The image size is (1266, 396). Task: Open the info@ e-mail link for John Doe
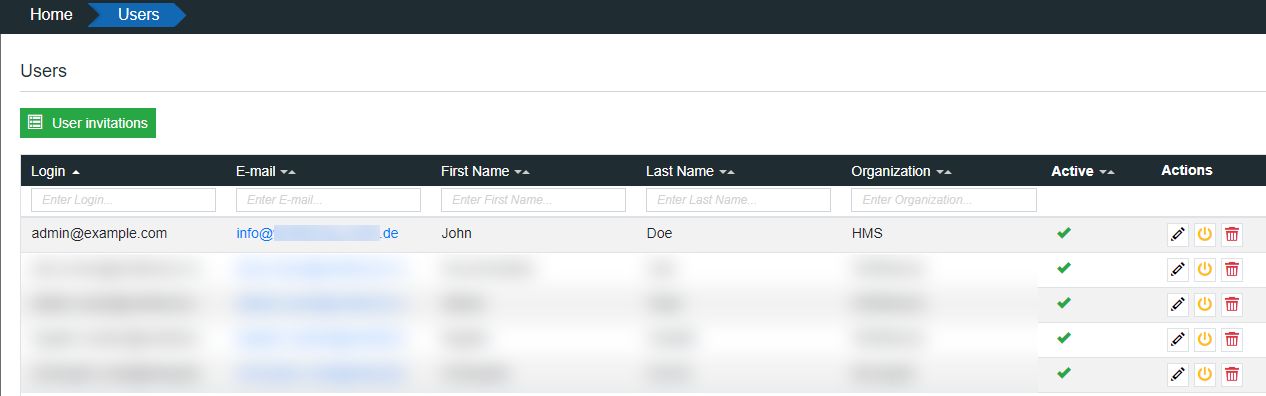coord(318,233)
